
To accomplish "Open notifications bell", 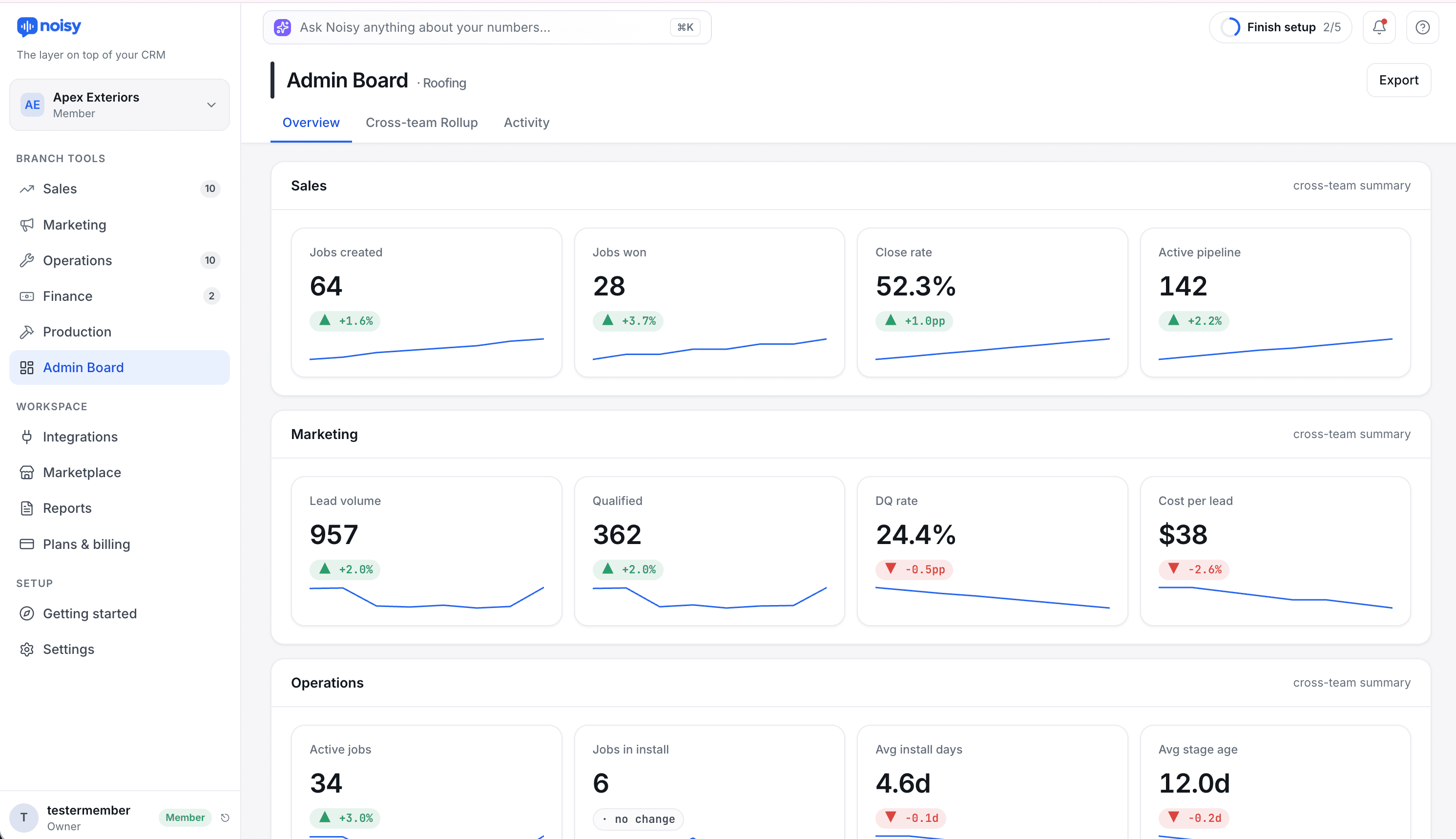I will coord(1379,27).
